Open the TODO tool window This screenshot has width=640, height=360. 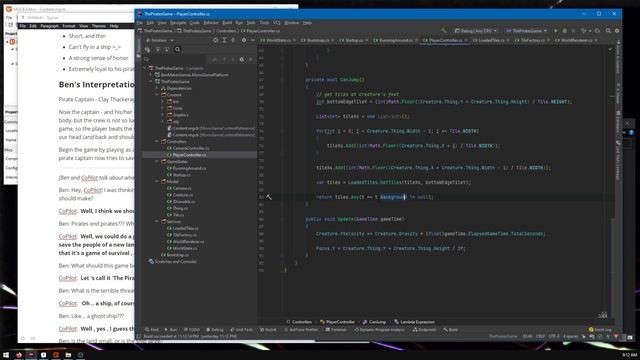tap(191, 329)
